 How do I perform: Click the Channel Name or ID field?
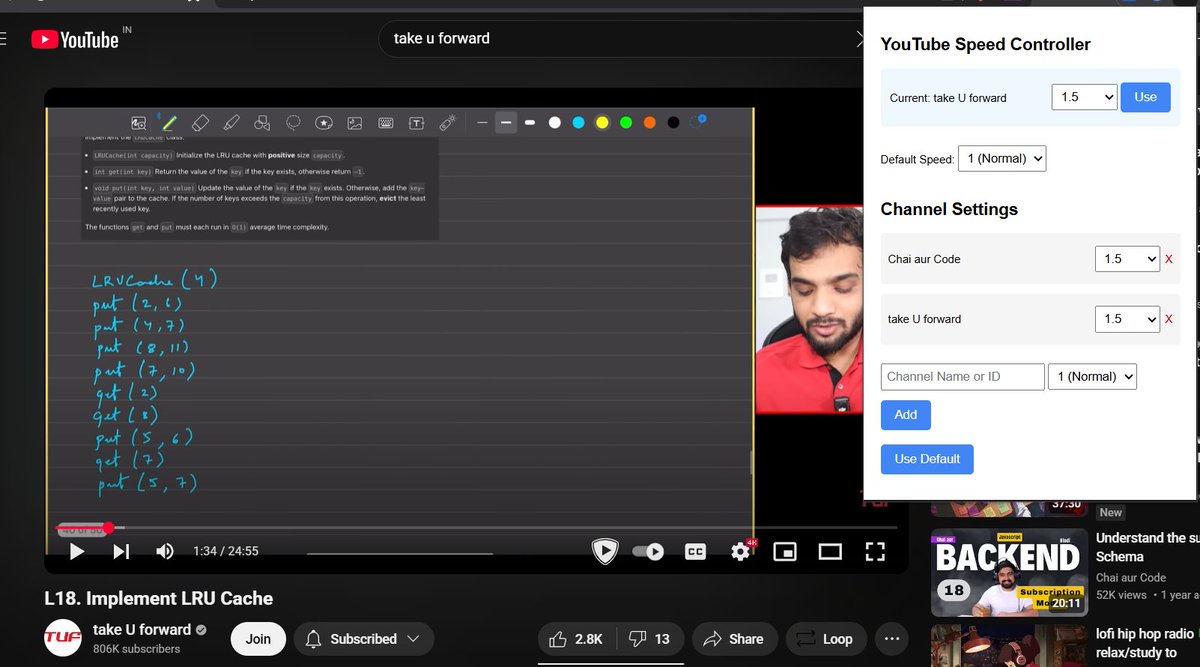963,376
